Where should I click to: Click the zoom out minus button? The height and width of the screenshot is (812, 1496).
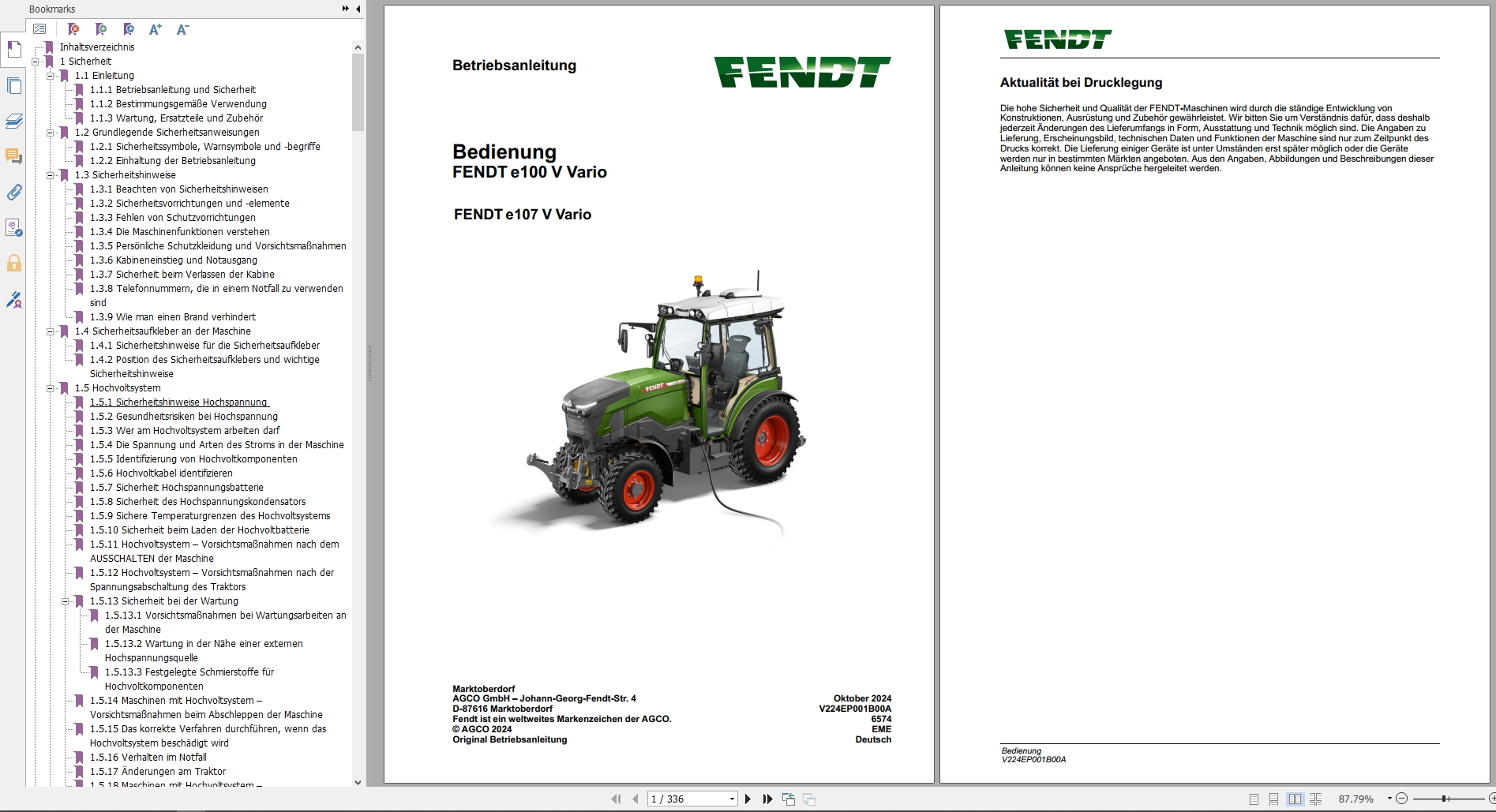[1402, 799]
